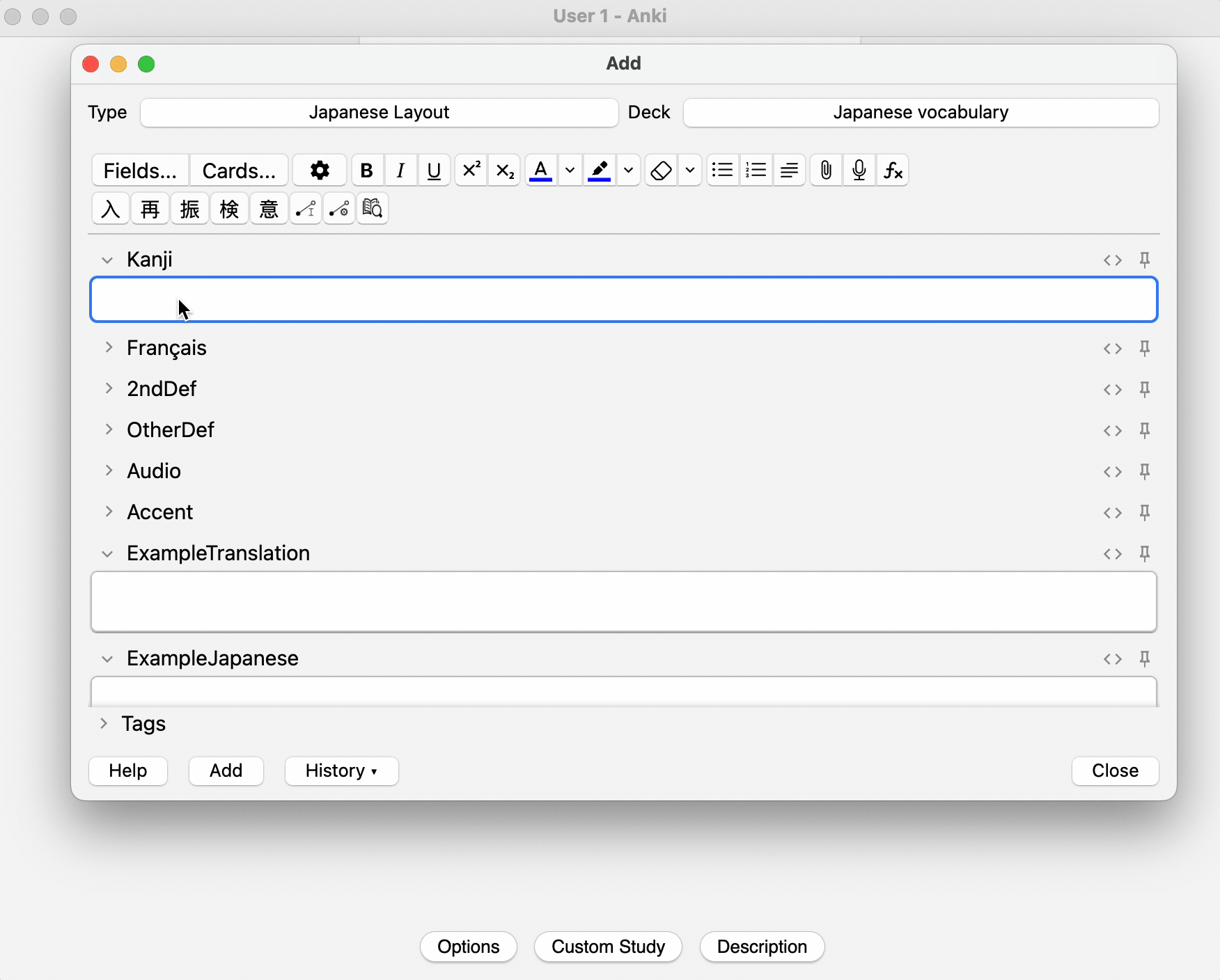Change deck Japanese vocabulary
1220x980 pixels.
[x=921, y=113]
